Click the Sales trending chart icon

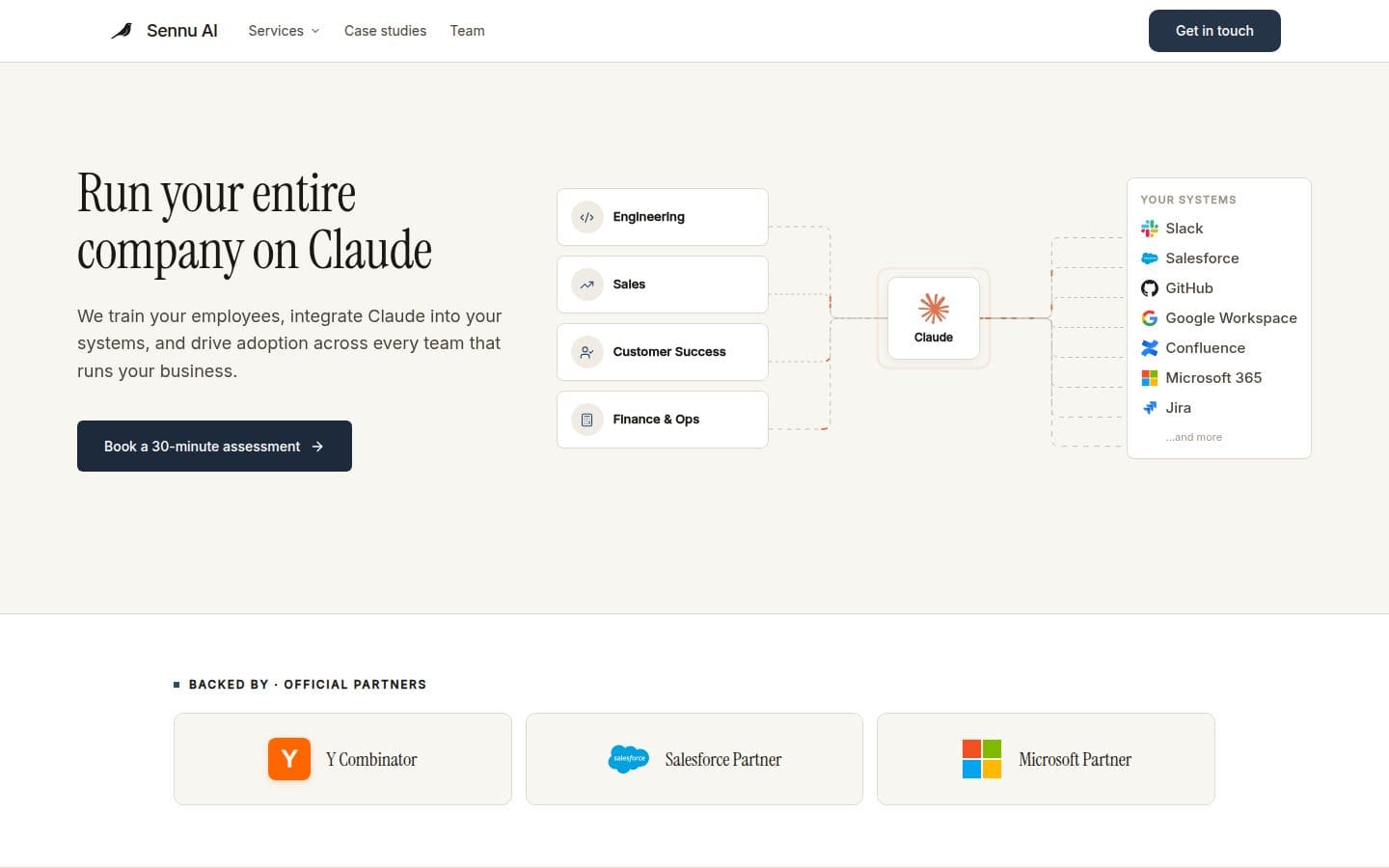point(586,285)
